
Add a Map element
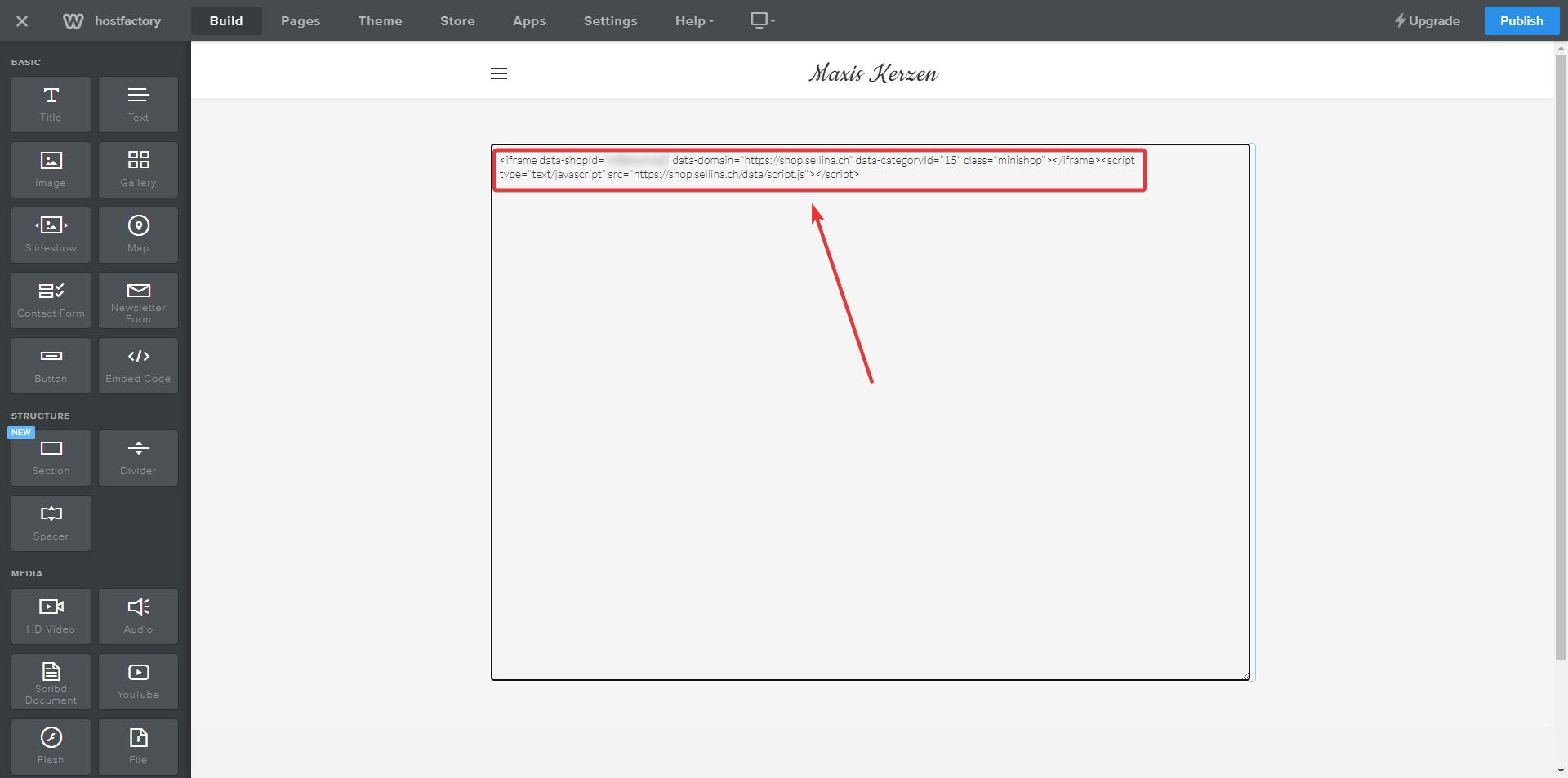point(138,235)
